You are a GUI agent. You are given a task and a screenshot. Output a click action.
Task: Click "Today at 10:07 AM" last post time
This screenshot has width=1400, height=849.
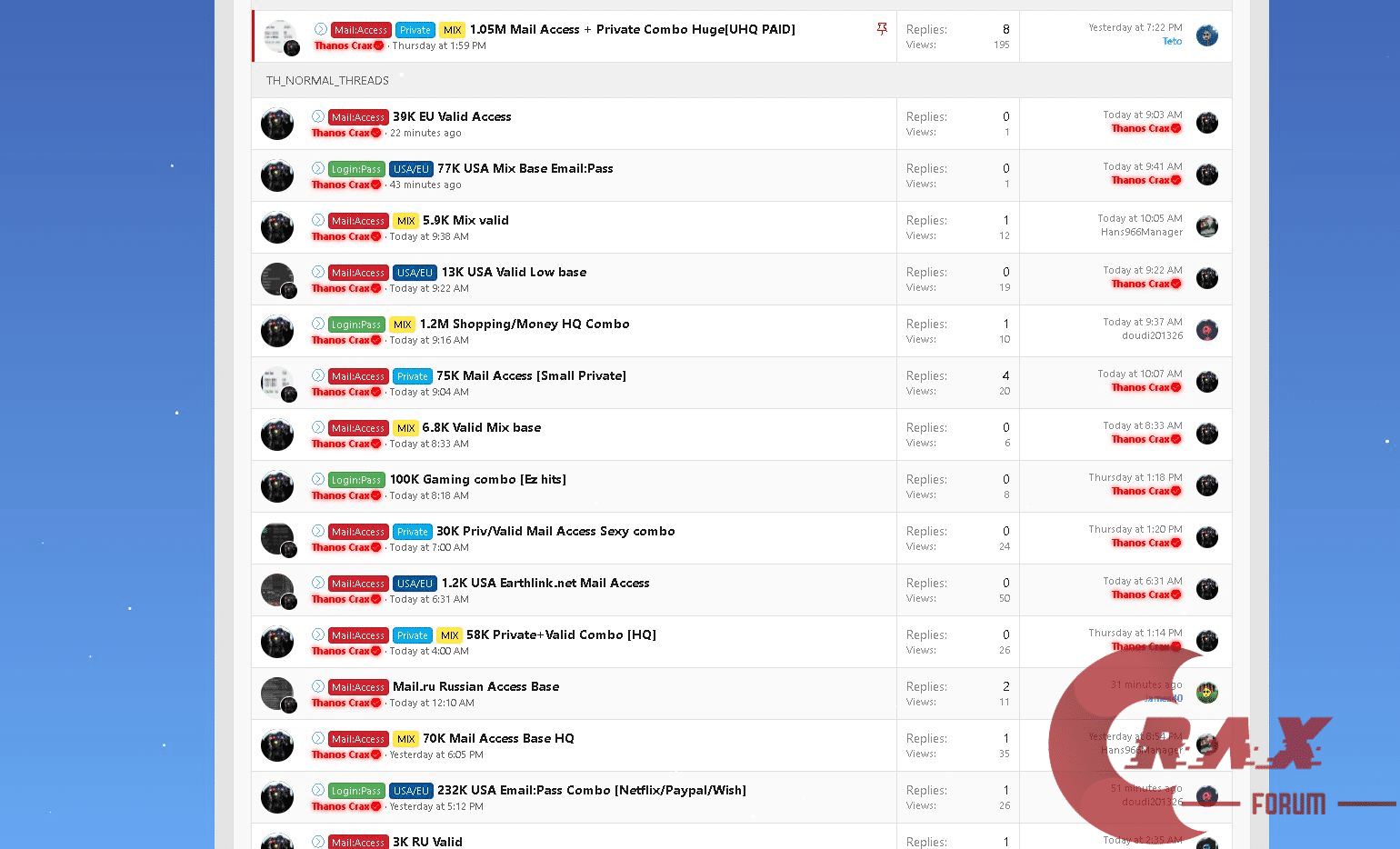[1140, 374]
